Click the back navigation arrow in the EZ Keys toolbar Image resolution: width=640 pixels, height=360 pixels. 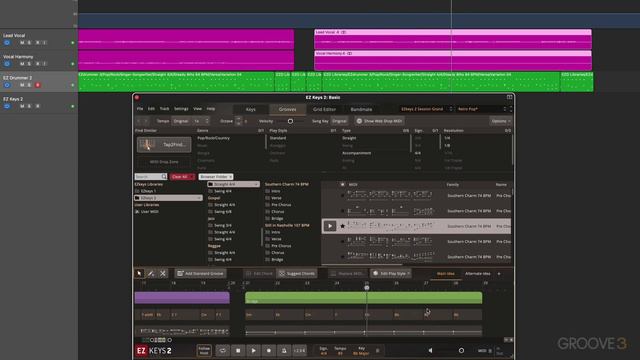[139, 121]
